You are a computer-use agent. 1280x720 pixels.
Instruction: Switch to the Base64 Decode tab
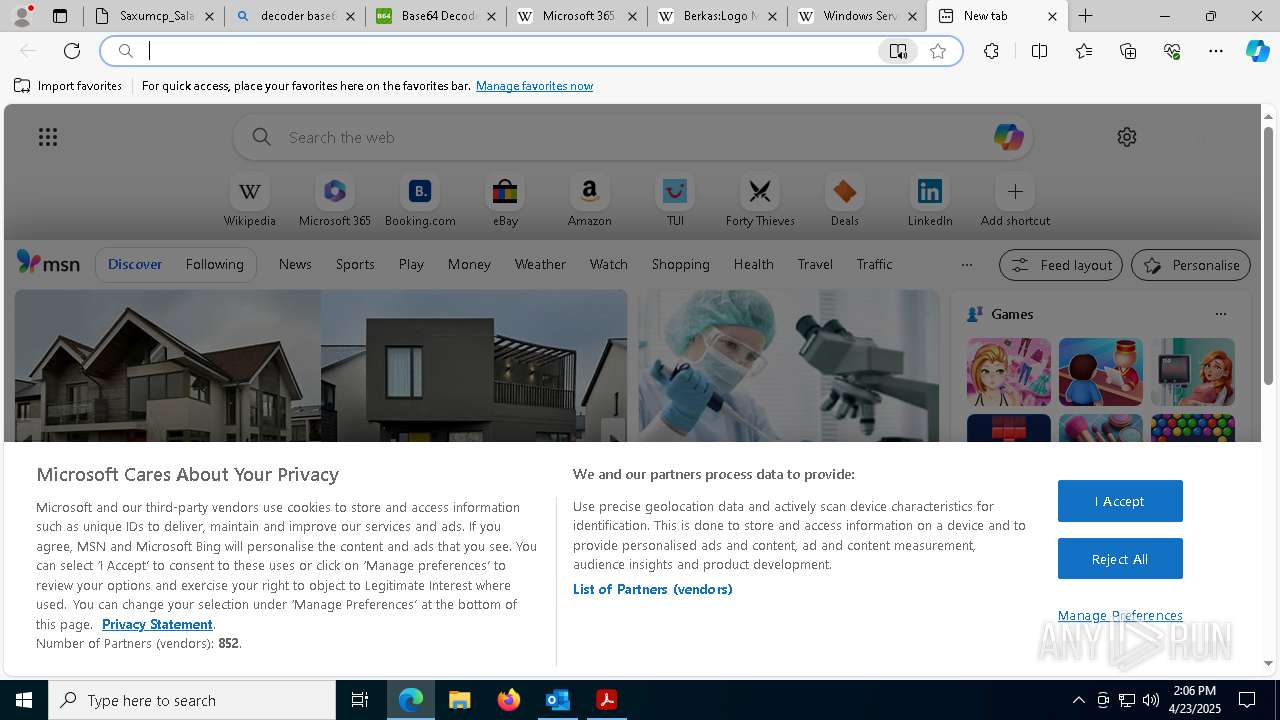tap(435, 16)
